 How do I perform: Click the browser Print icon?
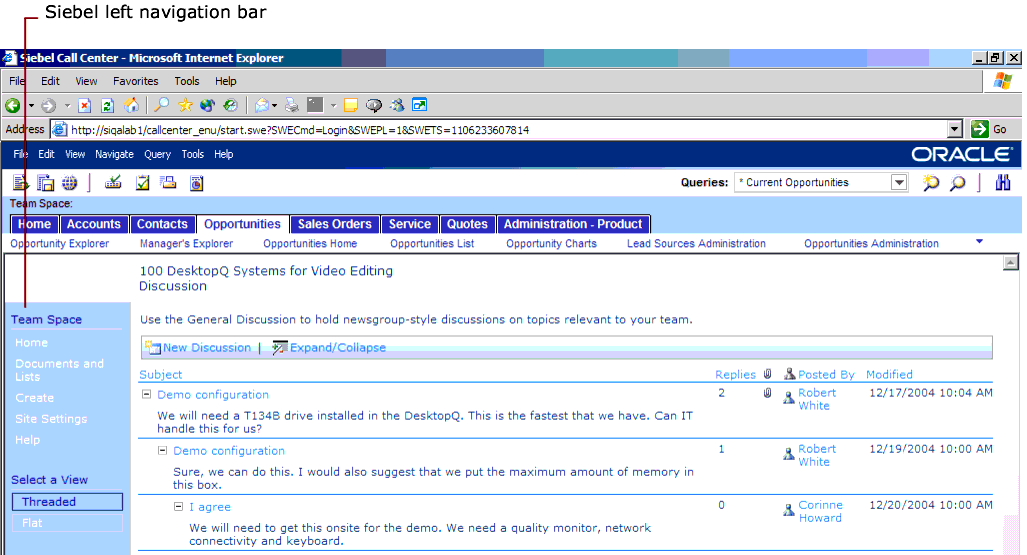292,105
